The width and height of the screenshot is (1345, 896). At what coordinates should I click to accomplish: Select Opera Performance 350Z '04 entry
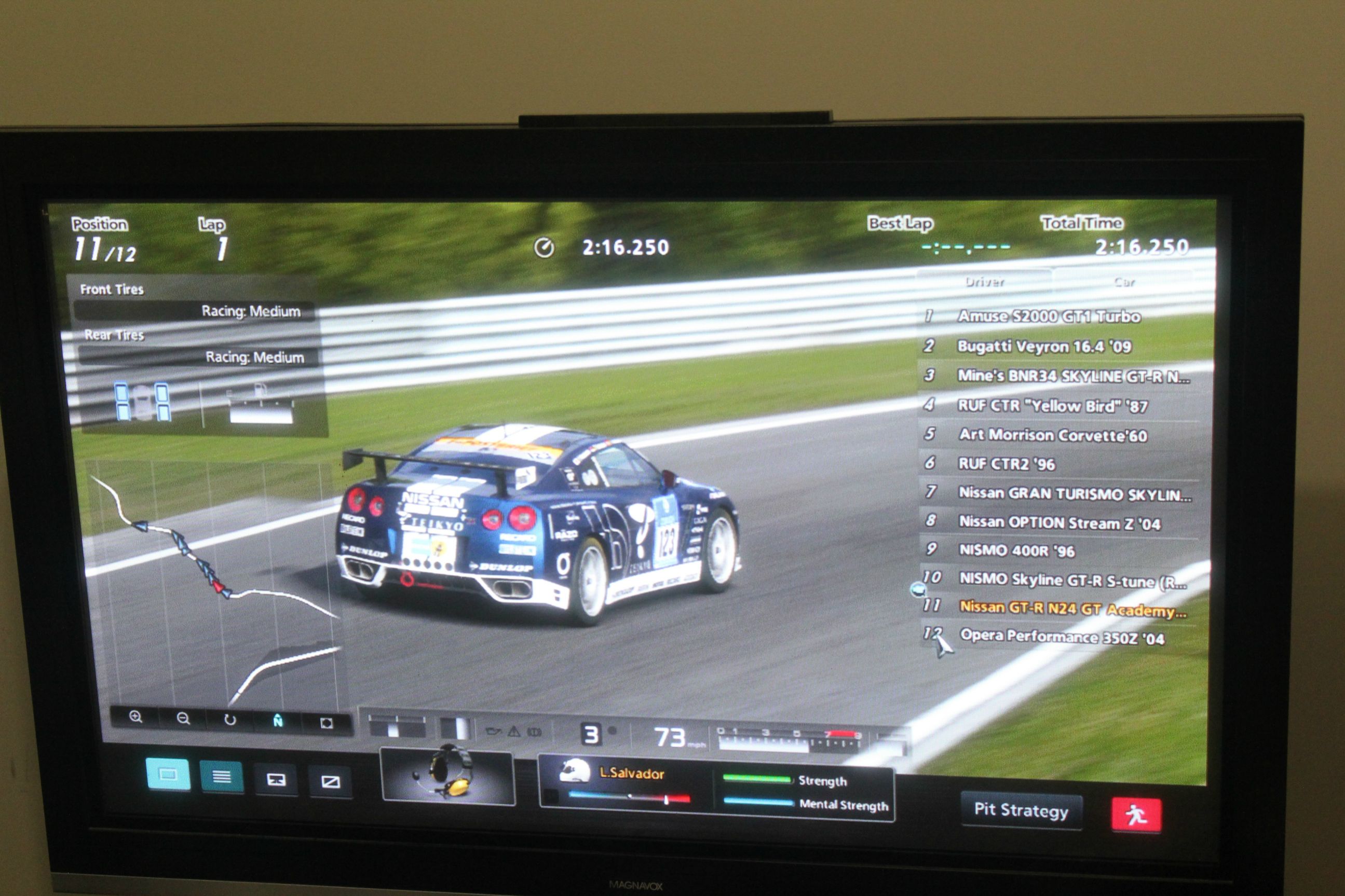pyautogui.click(x=1062, y=638)
